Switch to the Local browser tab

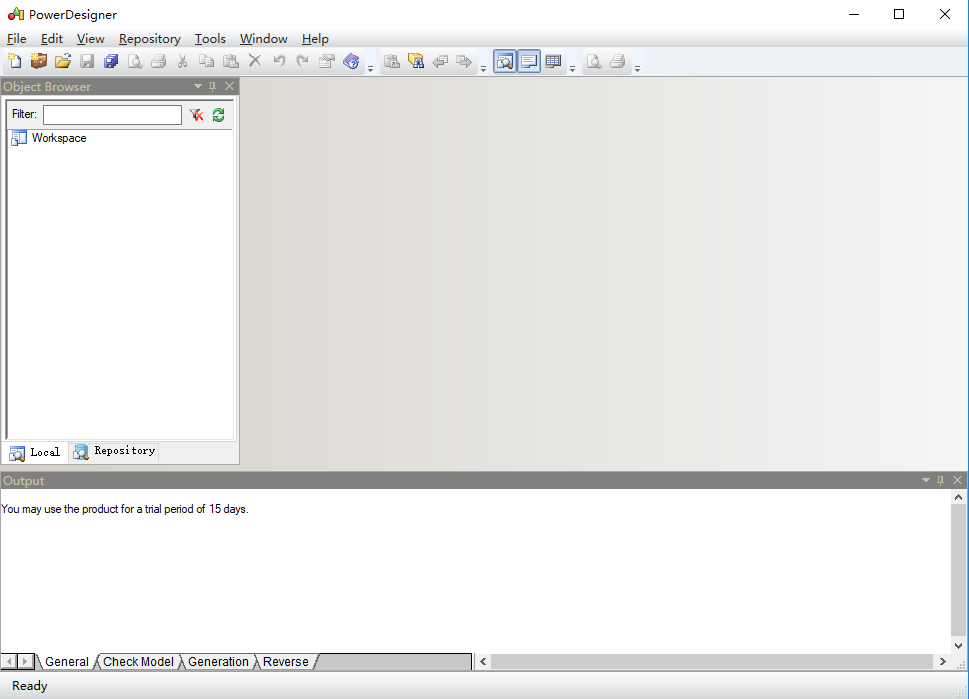(35, 452)
